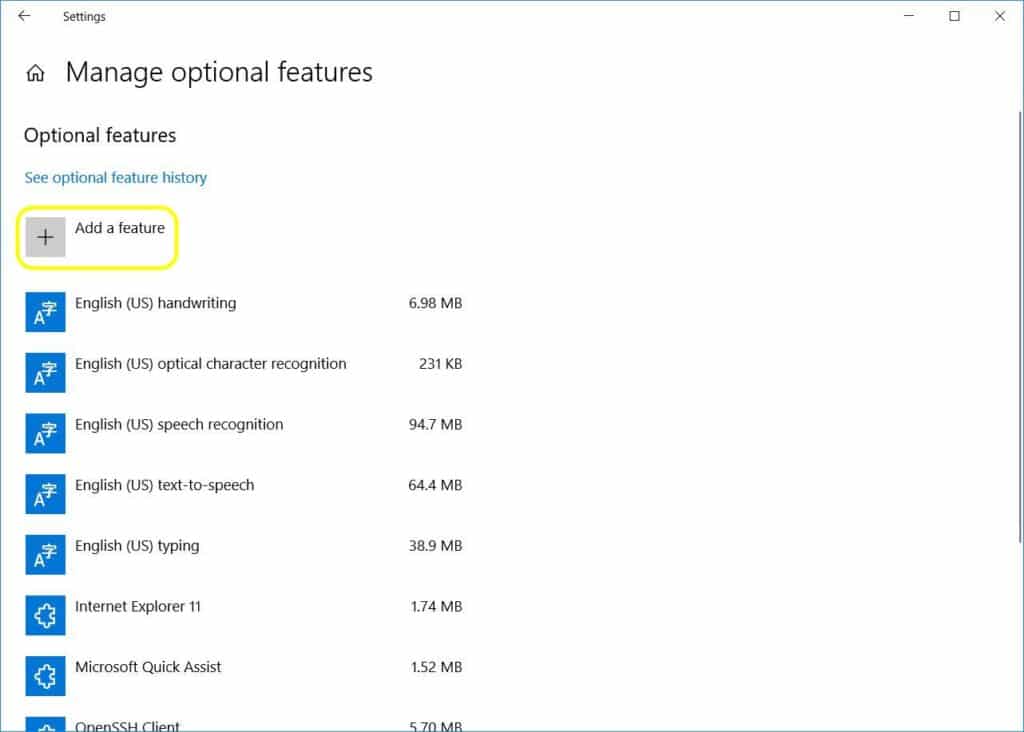
Task: Minimize the Settings window
Action: [x=908, y=16]
